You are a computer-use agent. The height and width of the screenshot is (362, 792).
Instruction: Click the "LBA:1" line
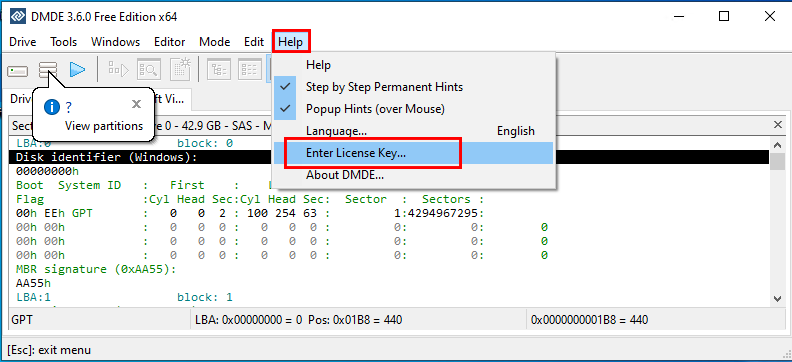click(x=33, y=297)
